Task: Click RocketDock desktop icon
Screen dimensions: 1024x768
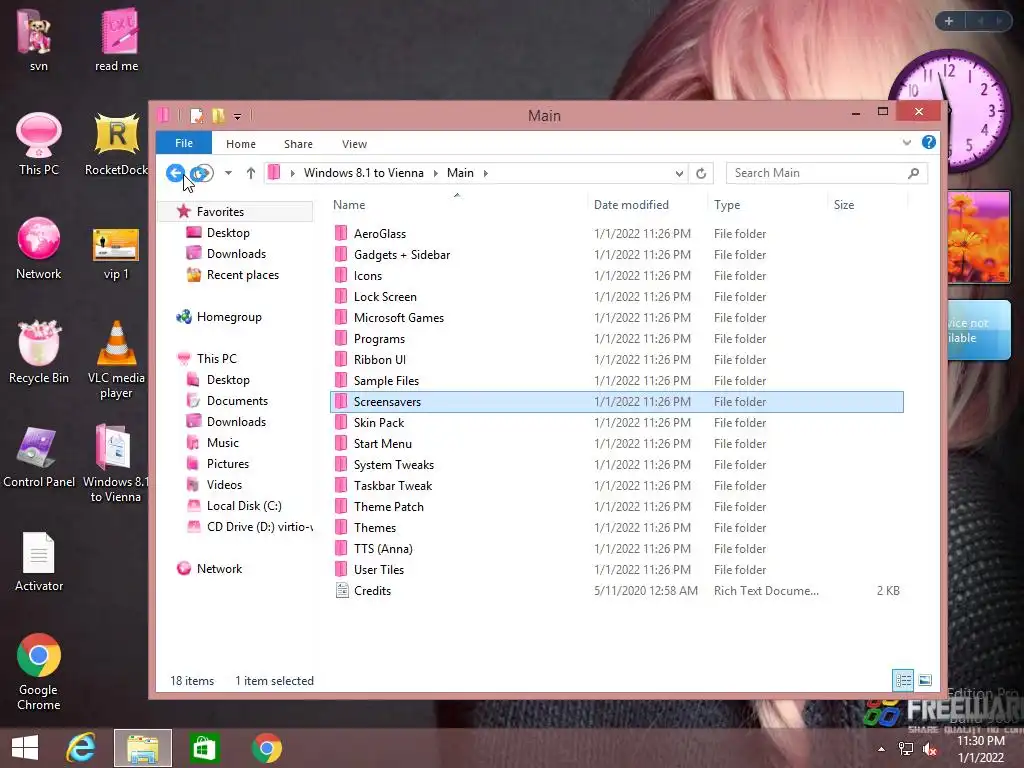Action: pos(116,144)
